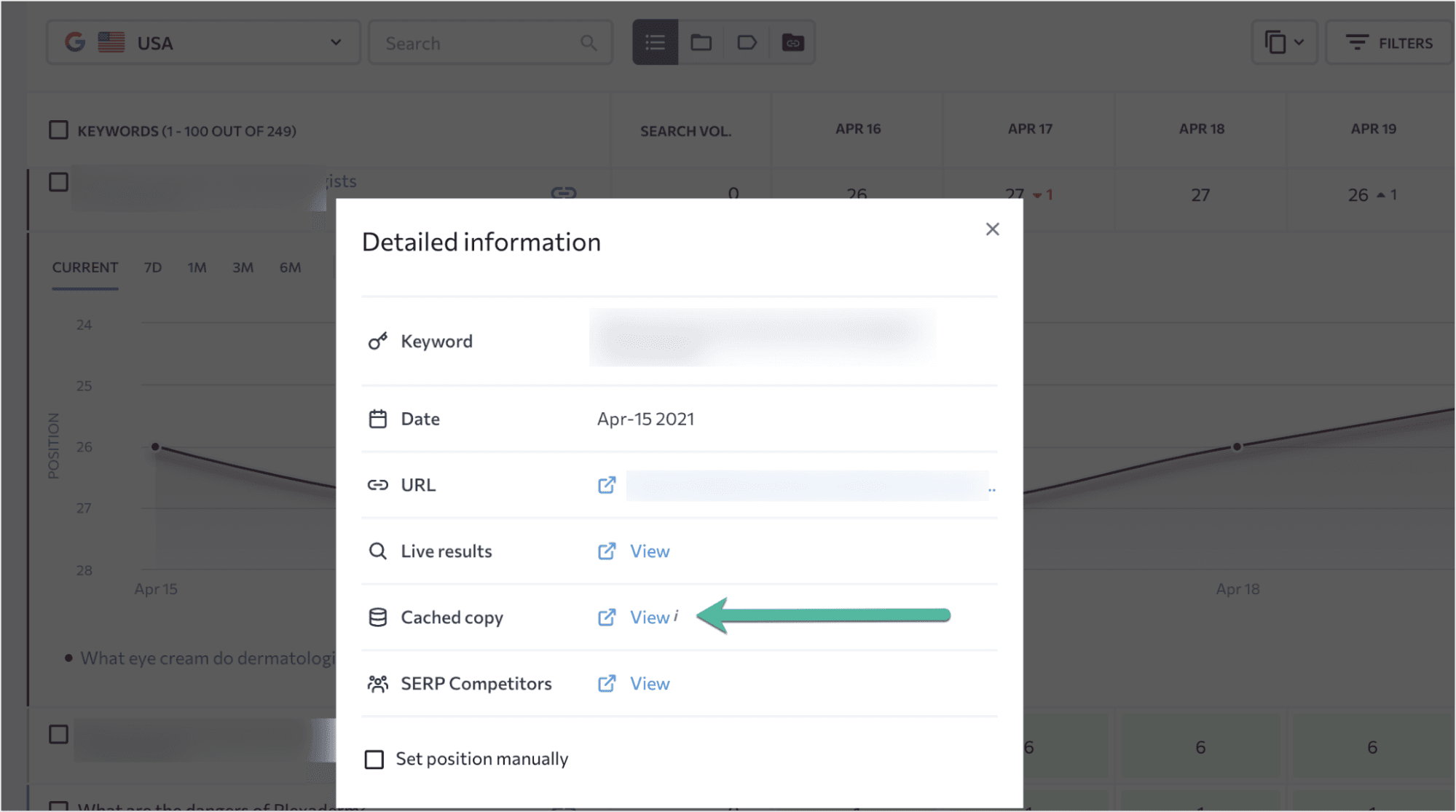1456x812 pixels.
Task: Click the search magnifier icon
Action: tap(589, 43)
